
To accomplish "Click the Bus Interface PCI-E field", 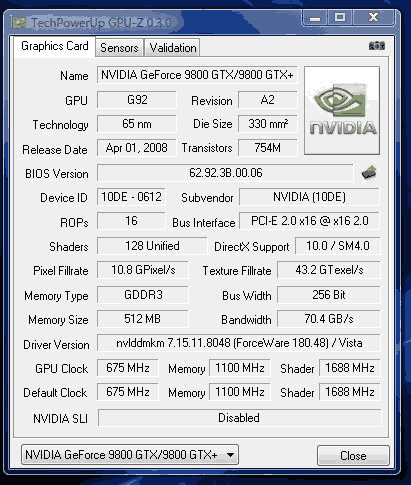I will click(x=309, y=221).
